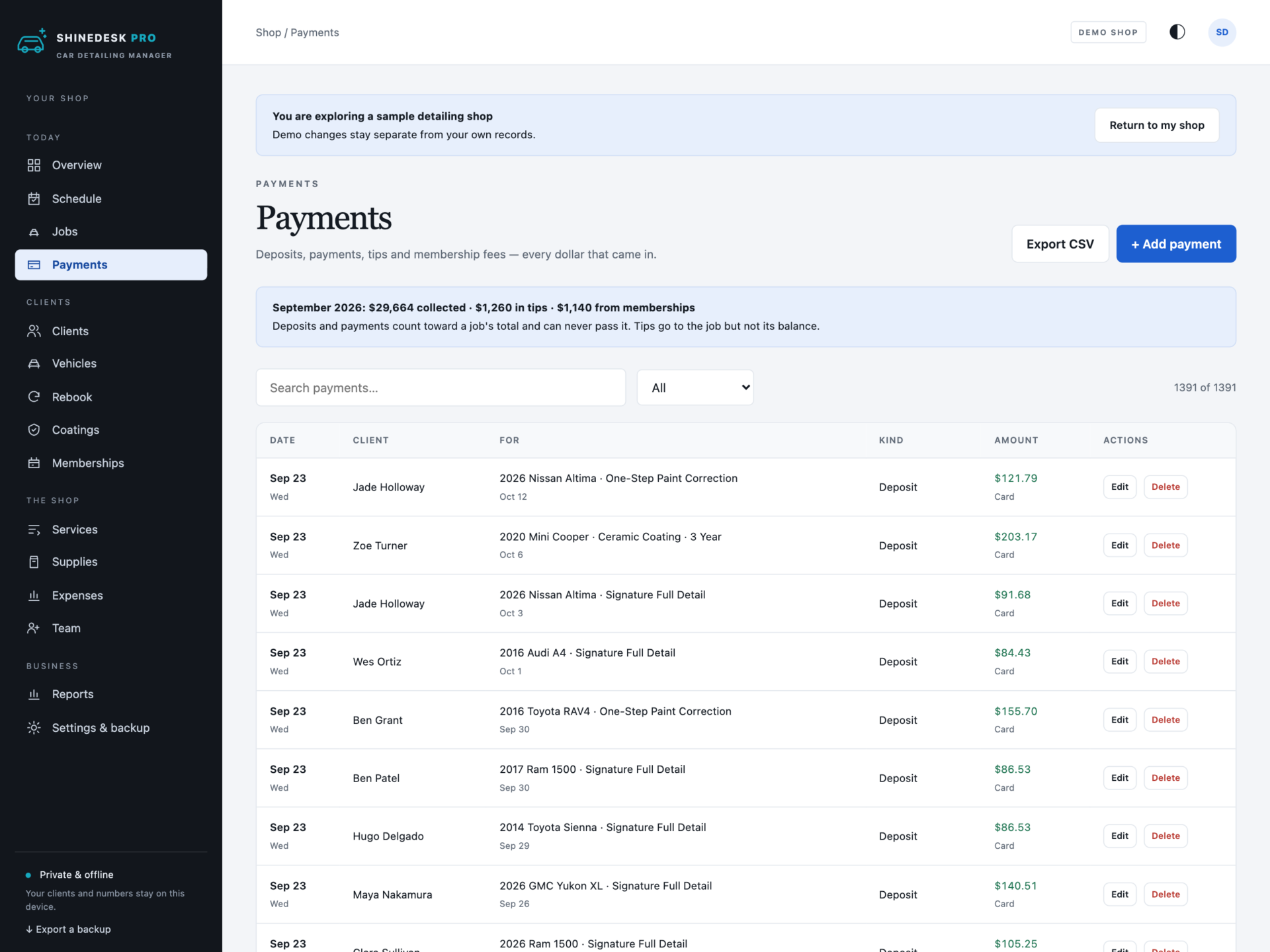The image size is (1270, 952).
Task: Edit the Zoe Turner Mini Cooper payment
Action: click(1119, 545)
